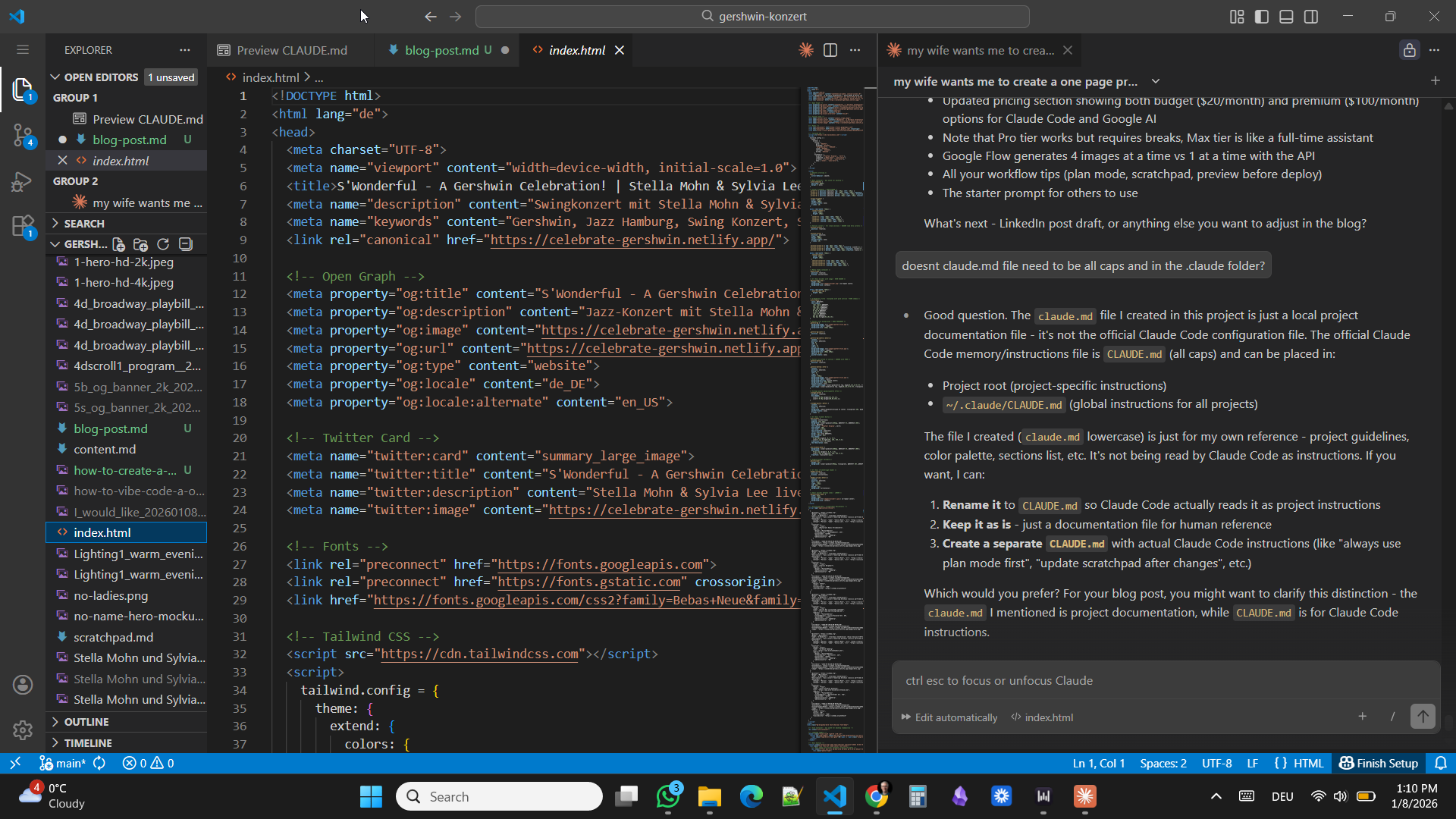
Task: Toggle the bottom panel visibility
Action: 1286,16
